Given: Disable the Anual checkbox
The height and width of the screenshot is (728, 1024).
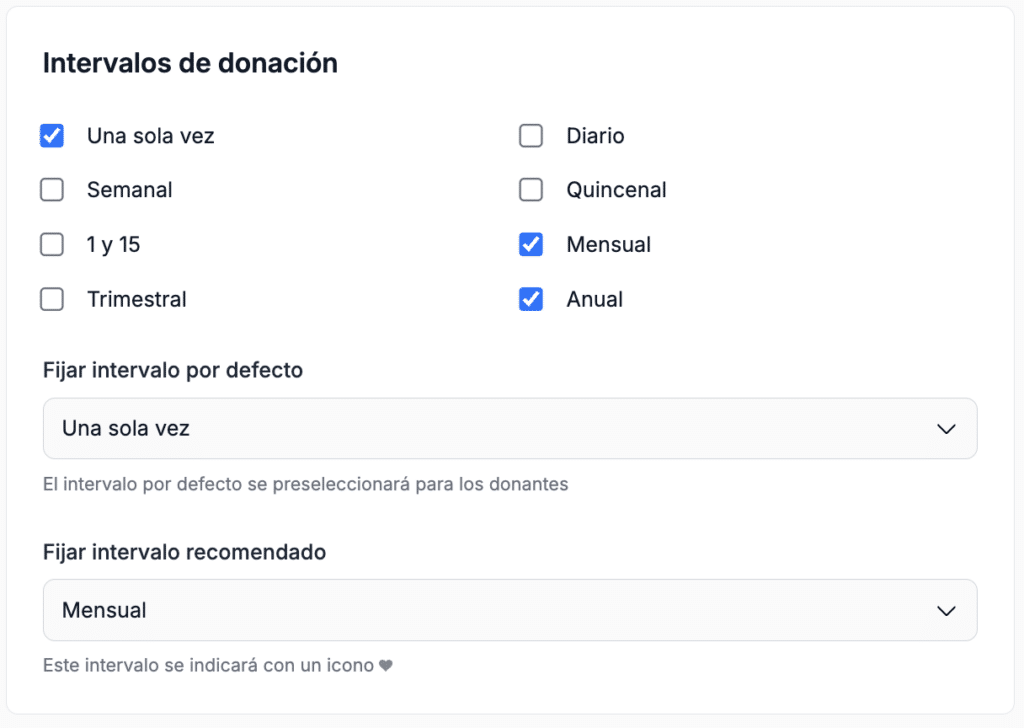Looking at the screenshot, I should pos(531,300).
